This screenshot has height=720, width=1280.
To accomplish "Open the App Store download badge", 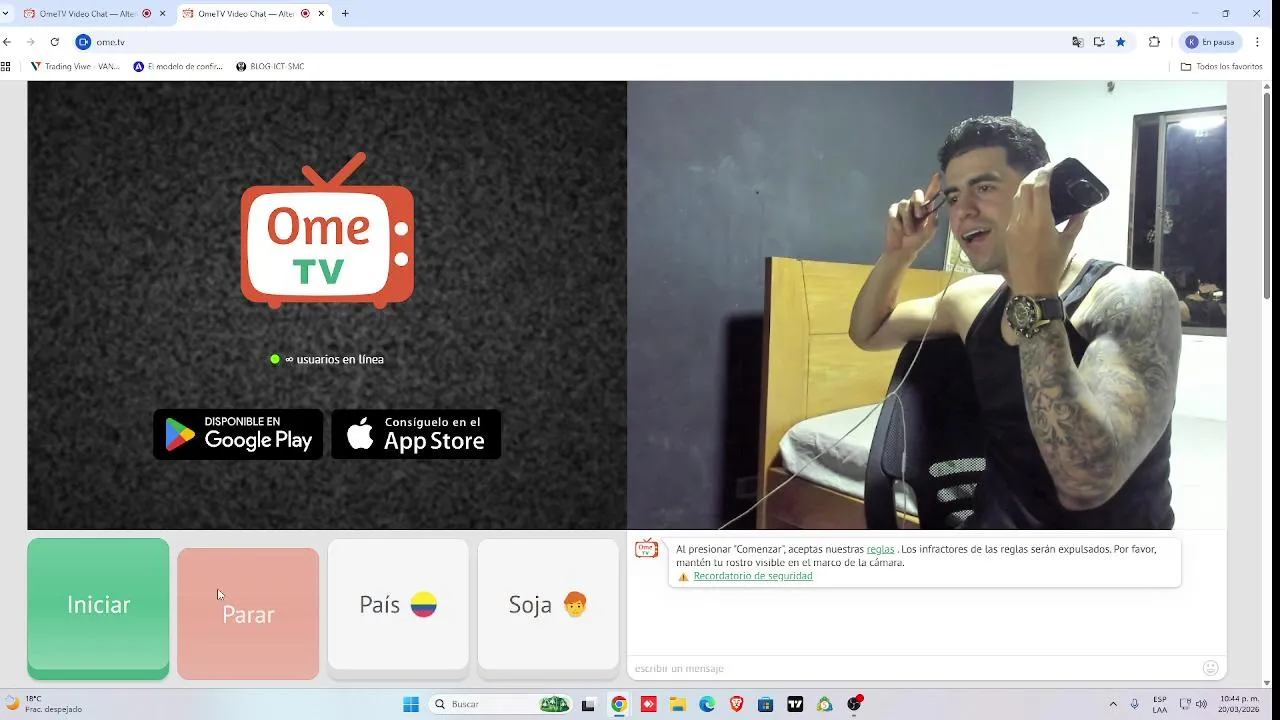I will point(416,434).
